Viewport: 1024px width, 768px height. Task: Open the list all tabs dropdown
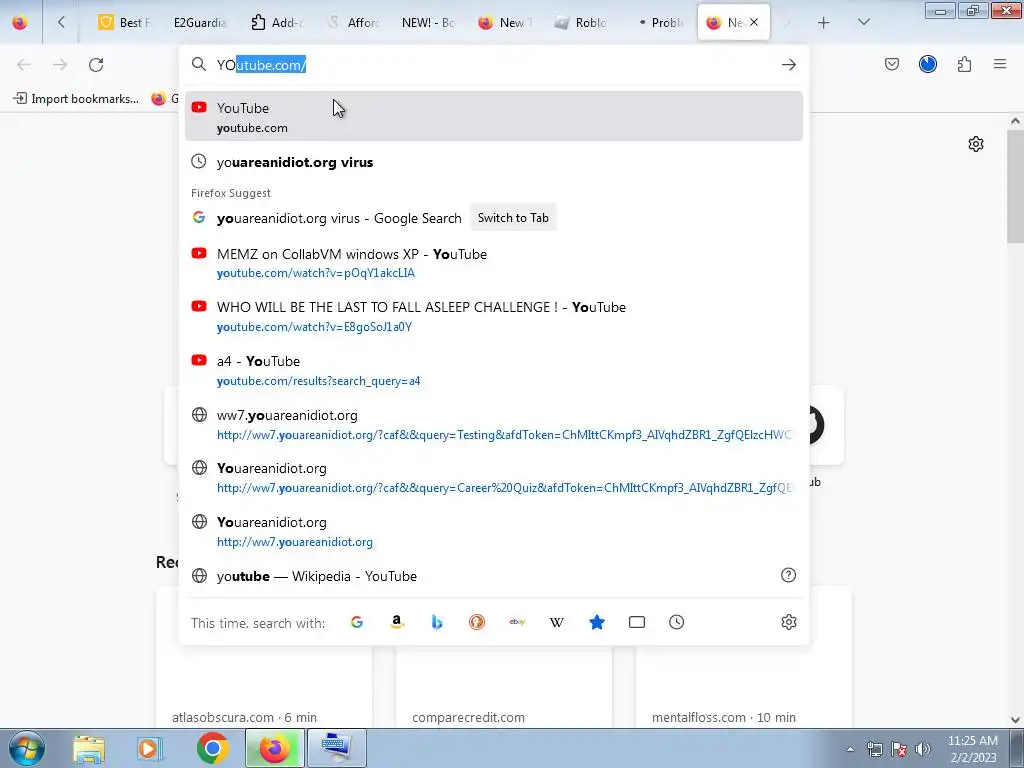[x=863, y=22]
